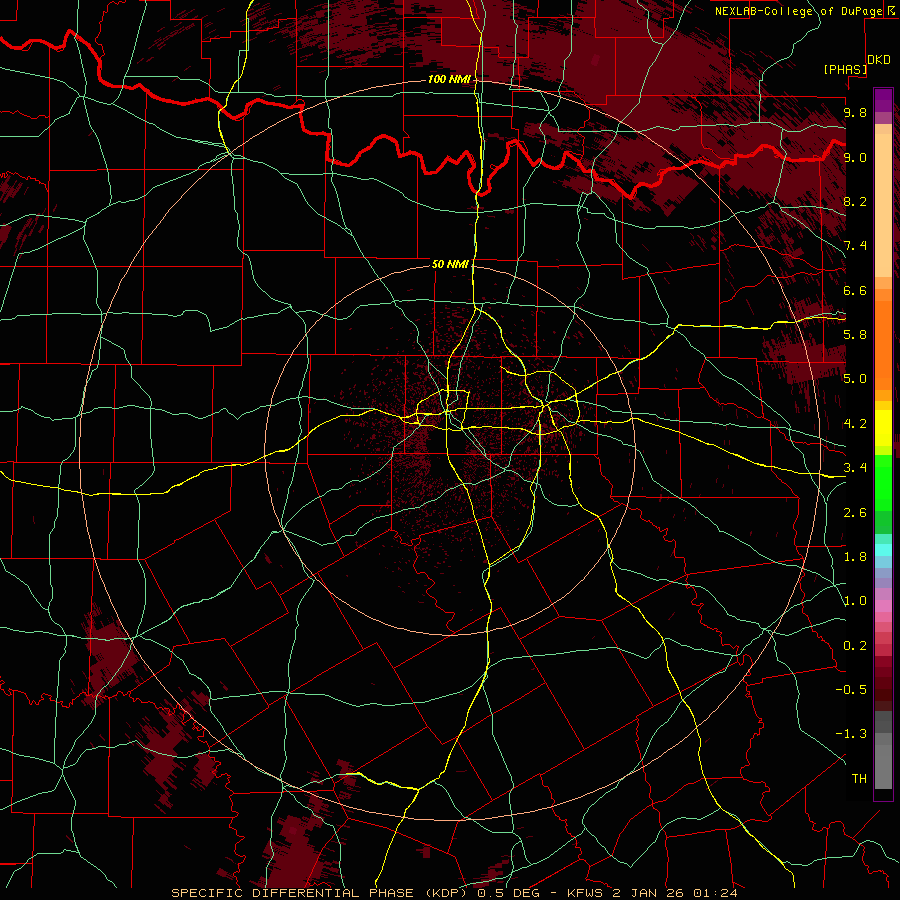Select the 1.0 scale value label
The height and width of the screenshot is (900, 900).
click(x=855, y=601)
